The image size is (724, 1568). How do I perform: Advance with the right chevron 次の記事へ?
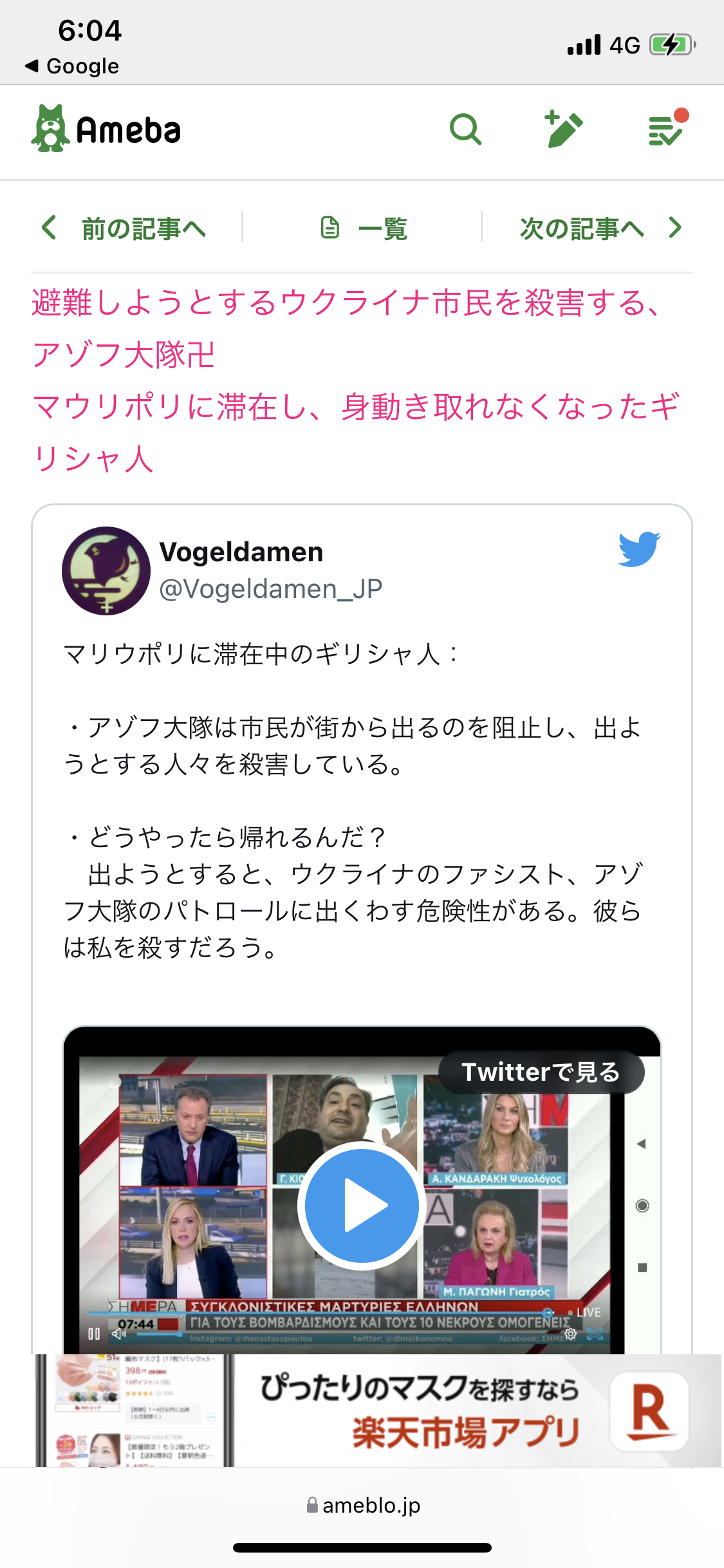click(x=675, y=227)
